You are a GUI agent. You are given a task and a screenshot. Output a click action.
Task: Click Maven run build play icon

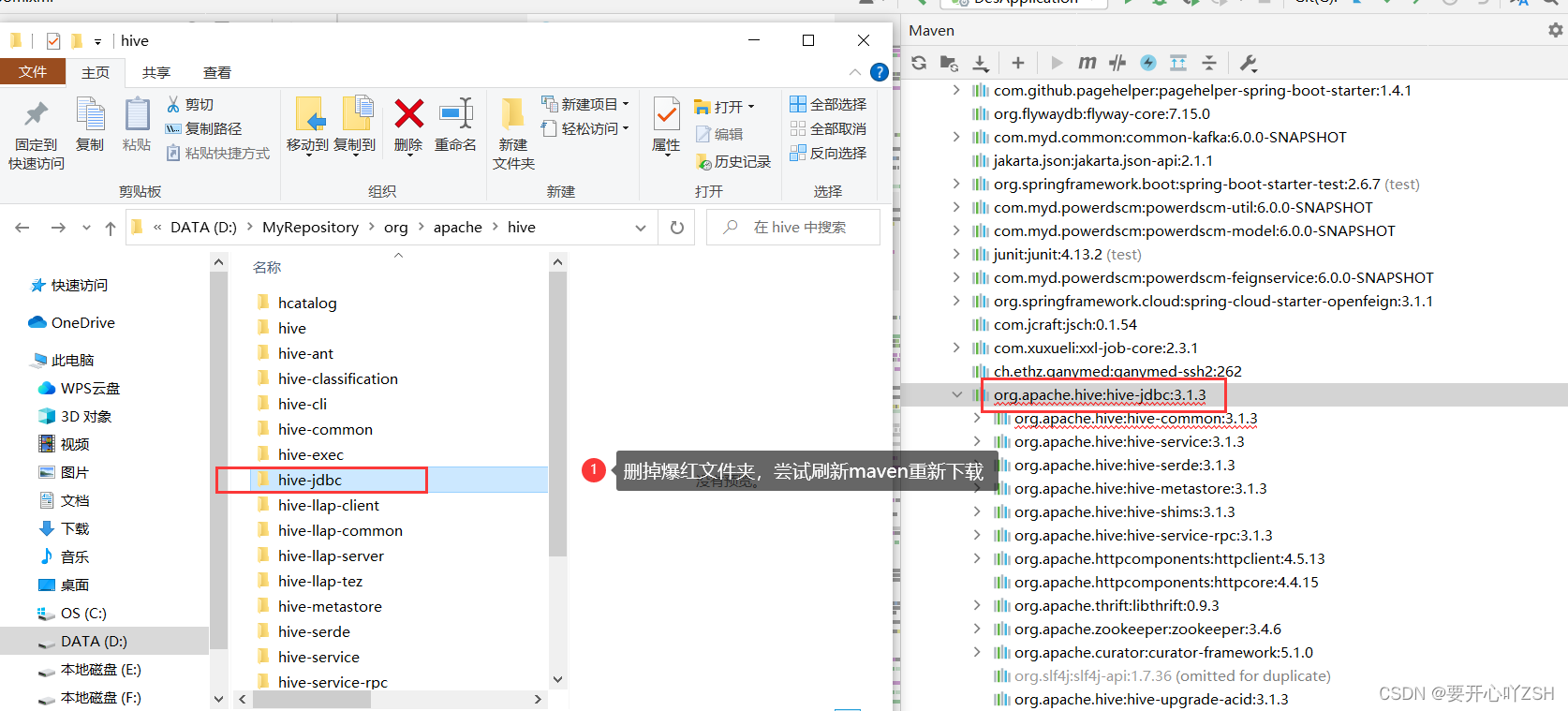pyautogui.click(x=1057, y=63)
